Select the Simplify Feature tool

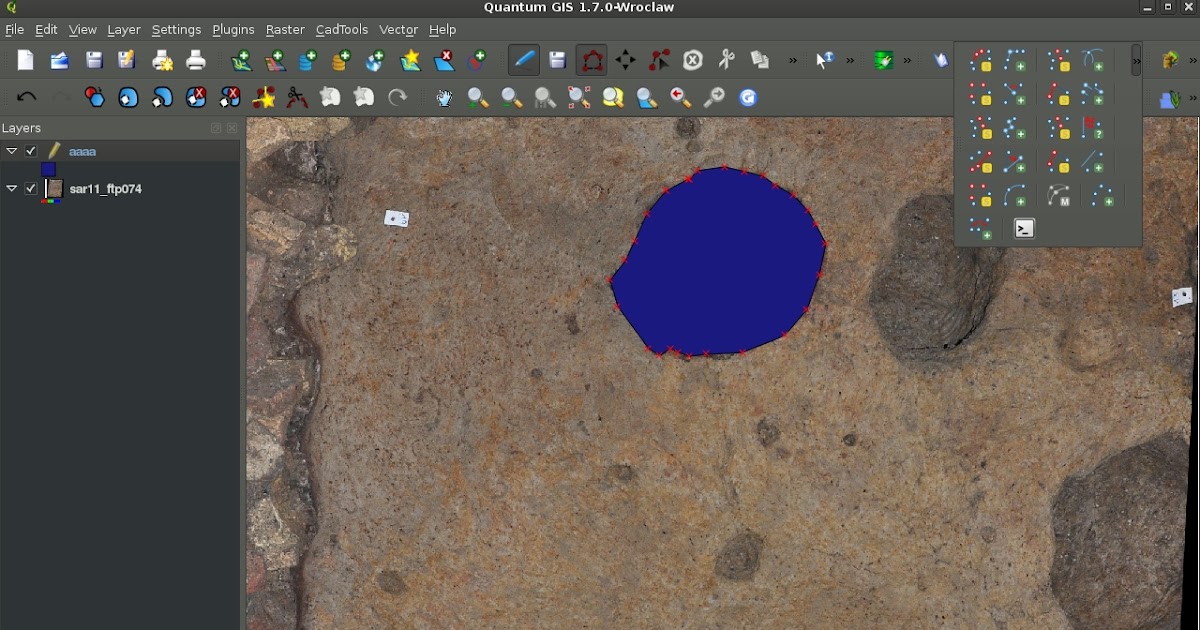pyautogui.click(x=95, y=98)
